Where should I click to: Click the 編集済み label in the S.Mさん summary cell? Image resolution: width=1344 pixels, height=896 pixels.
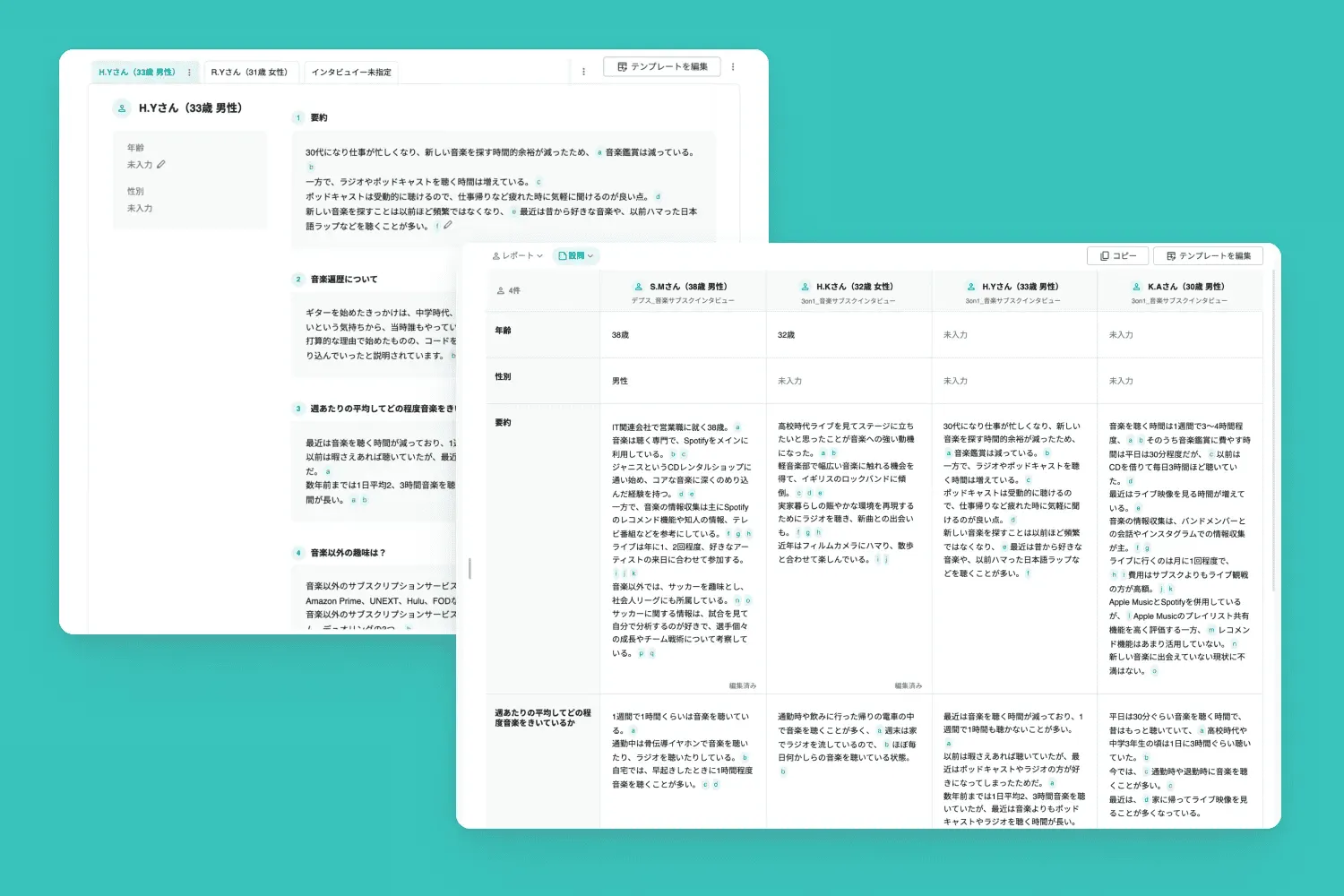[x=743, y=685]
